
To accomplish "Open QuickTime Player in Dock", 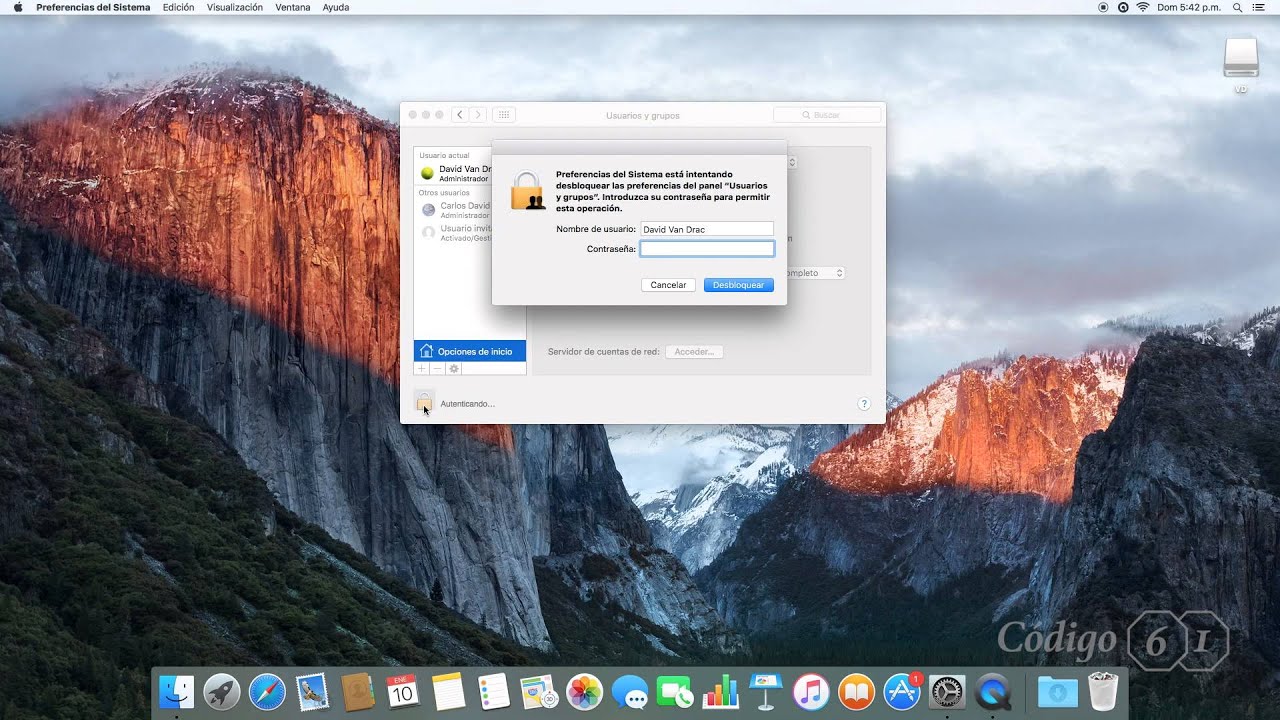I will (x=993, y=691).
